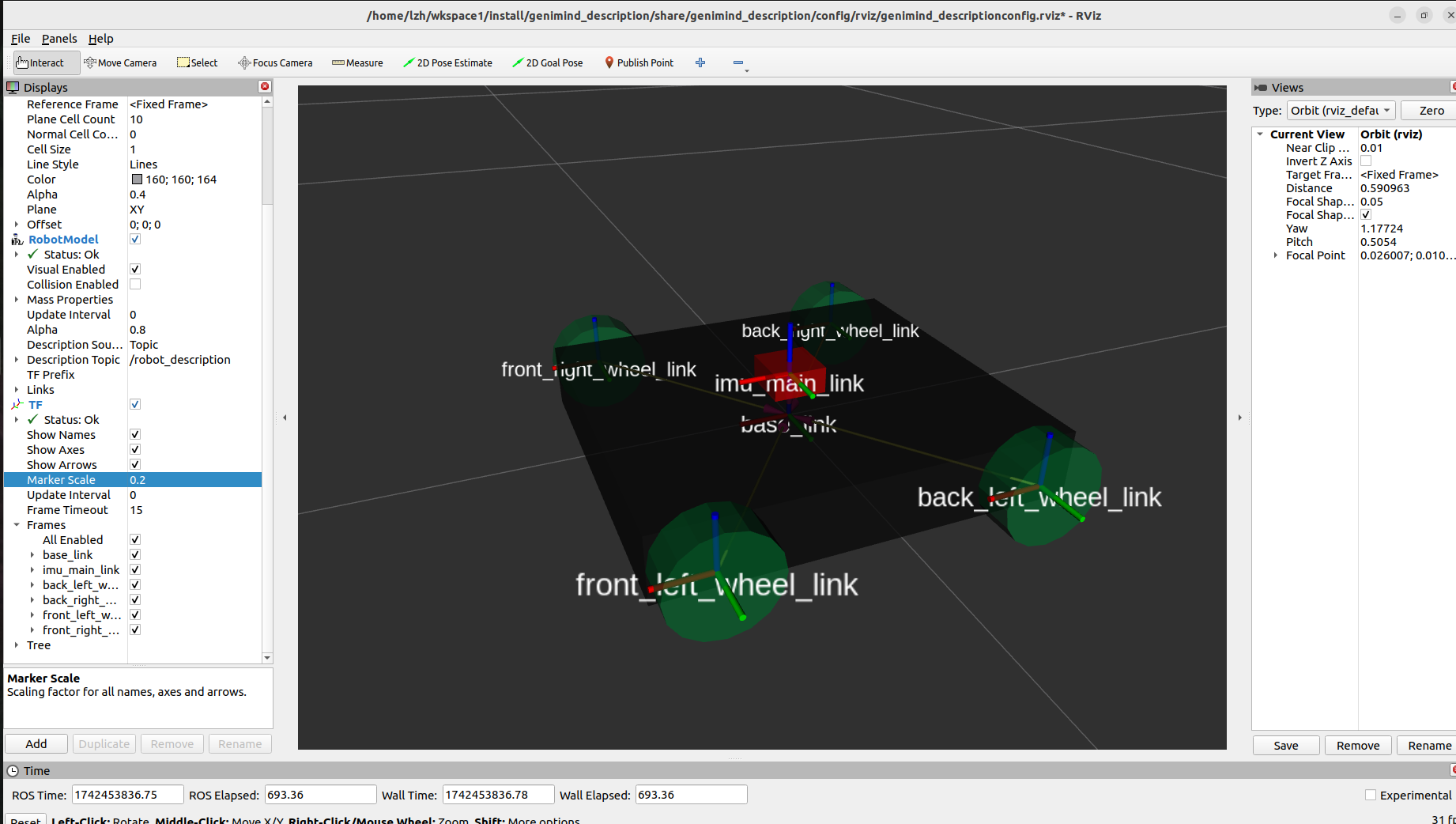Enable the Collision Enabled checkbox
The height and width of the screenshot is (824, 1456).
[135, 285]
